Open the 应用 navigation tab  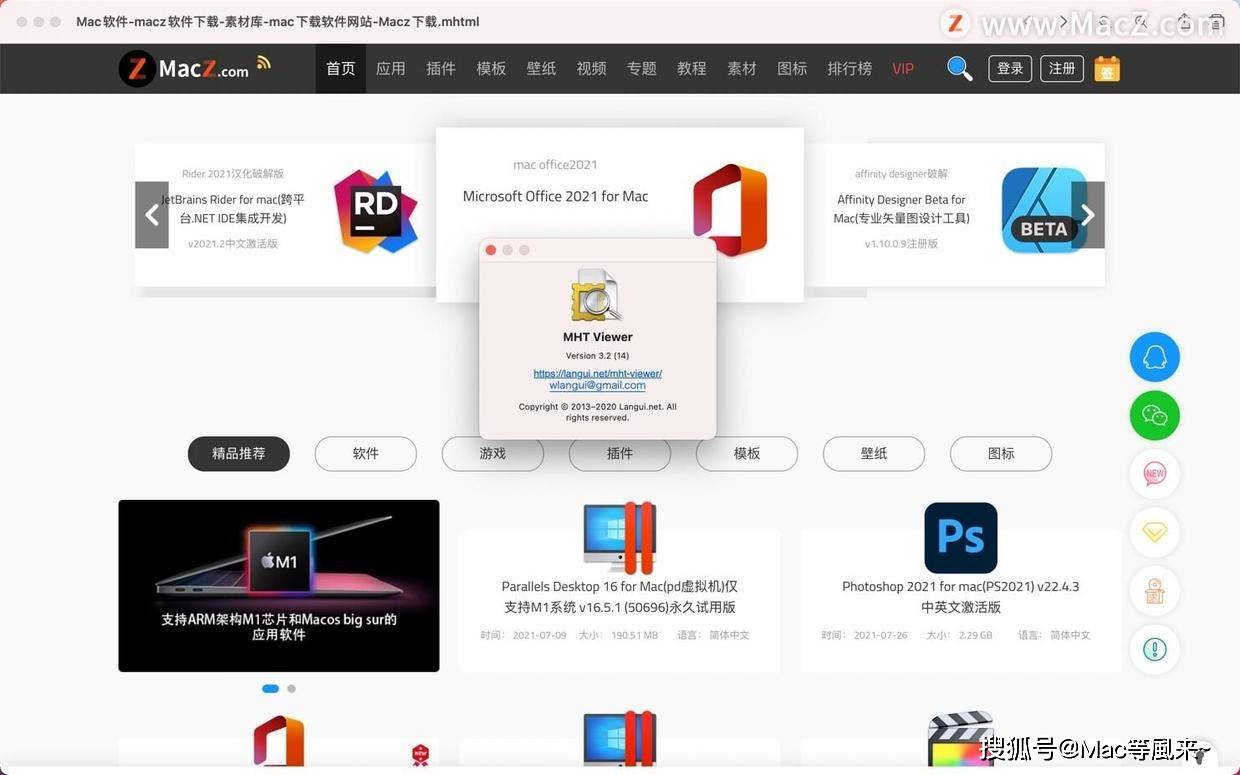391,69
